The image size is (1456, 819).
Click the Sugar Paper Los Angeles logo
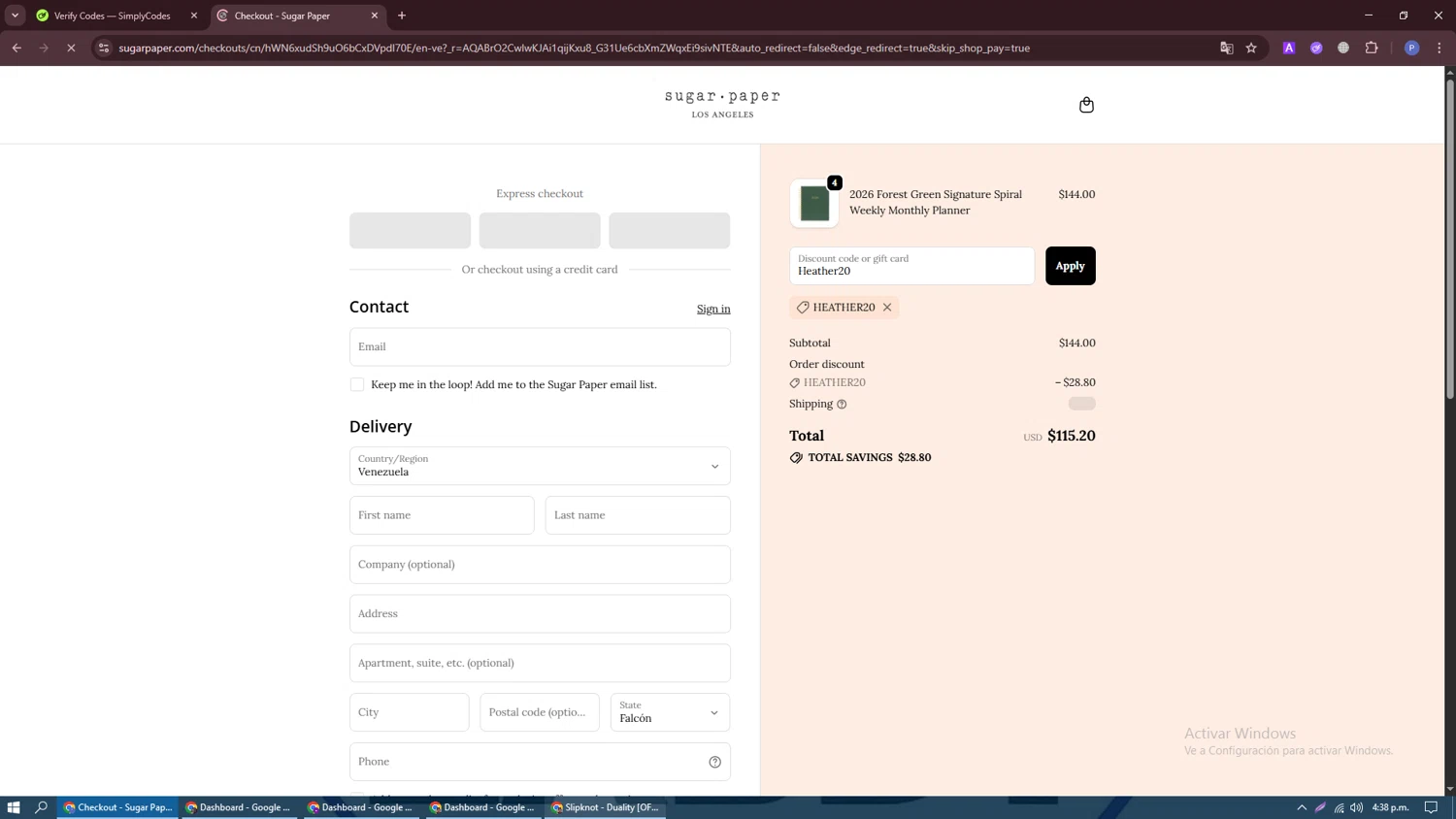(x=722, y=104)
